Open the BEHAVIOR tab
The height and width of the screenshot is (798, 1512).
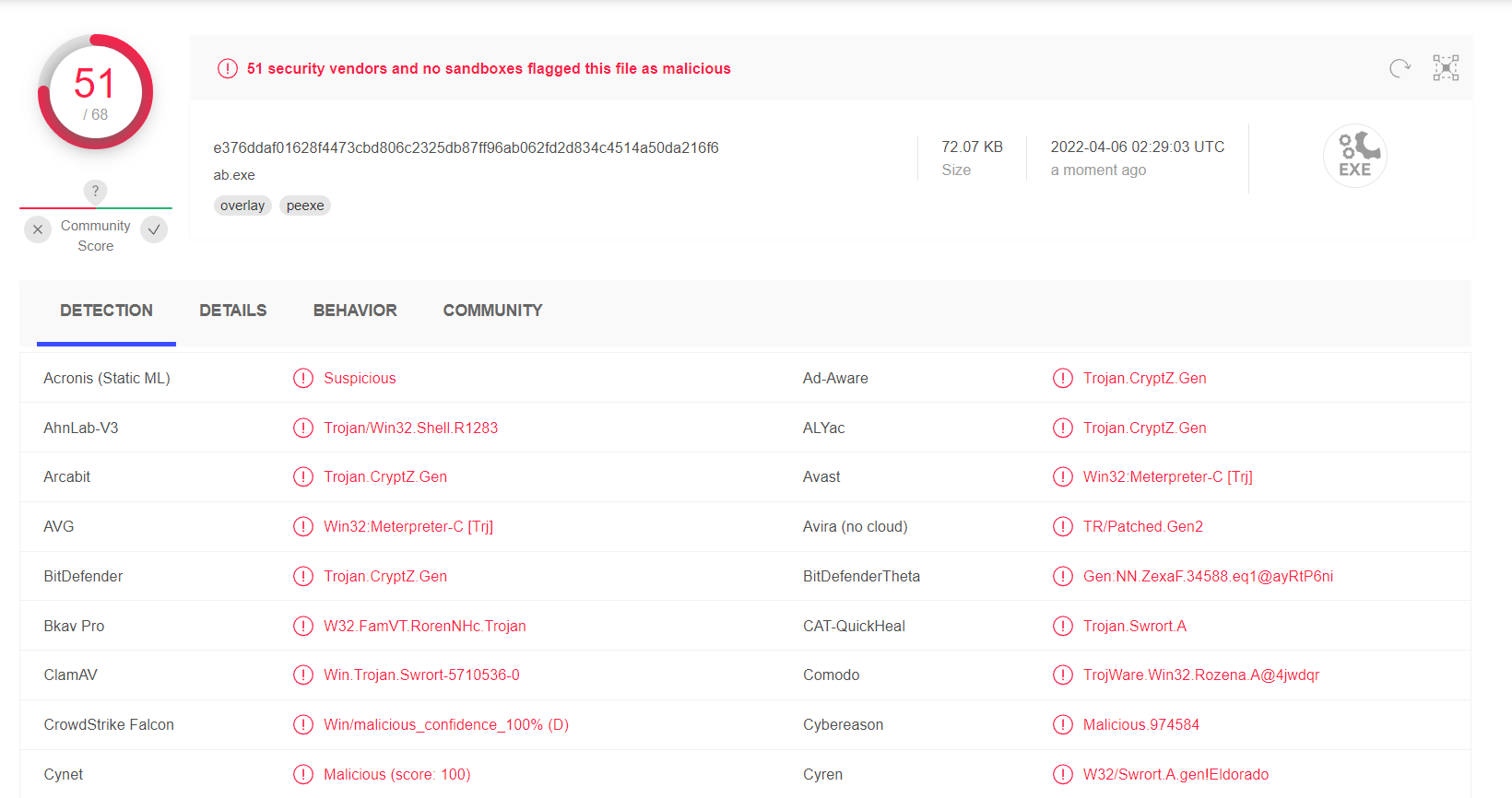355,311
